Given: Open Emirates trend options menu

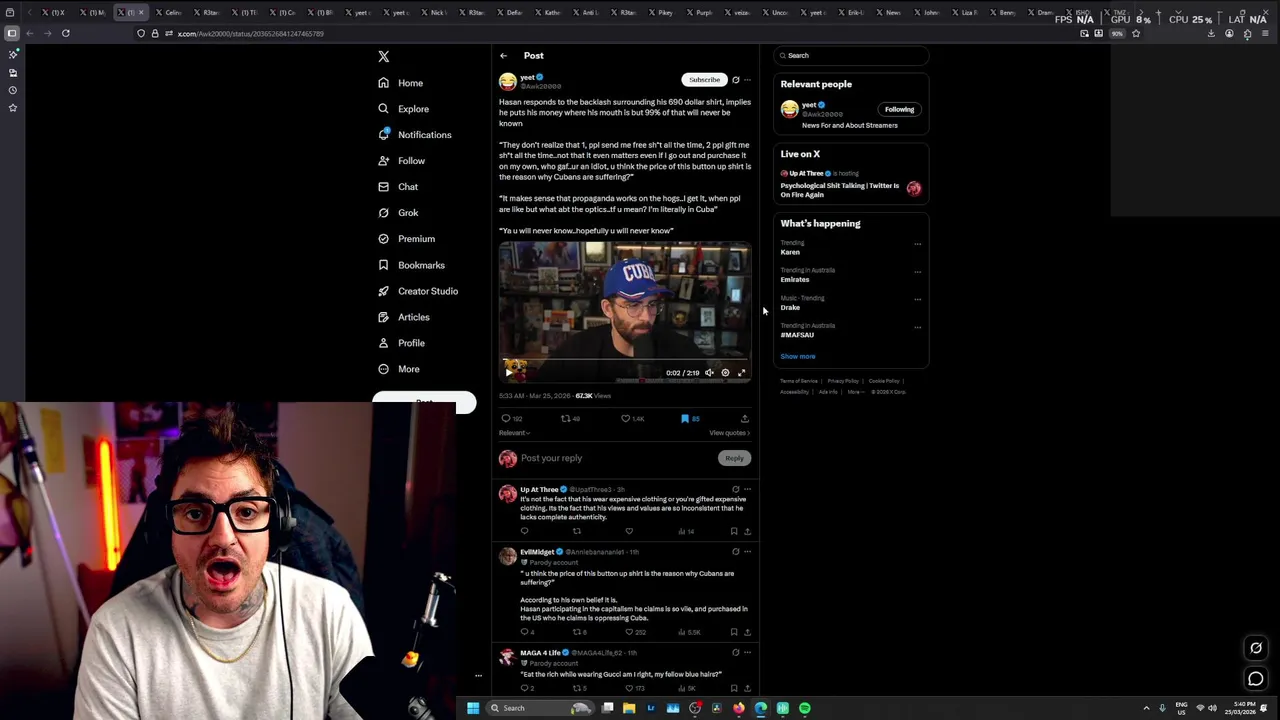Looking at the screenshot, I should (917, 272).
